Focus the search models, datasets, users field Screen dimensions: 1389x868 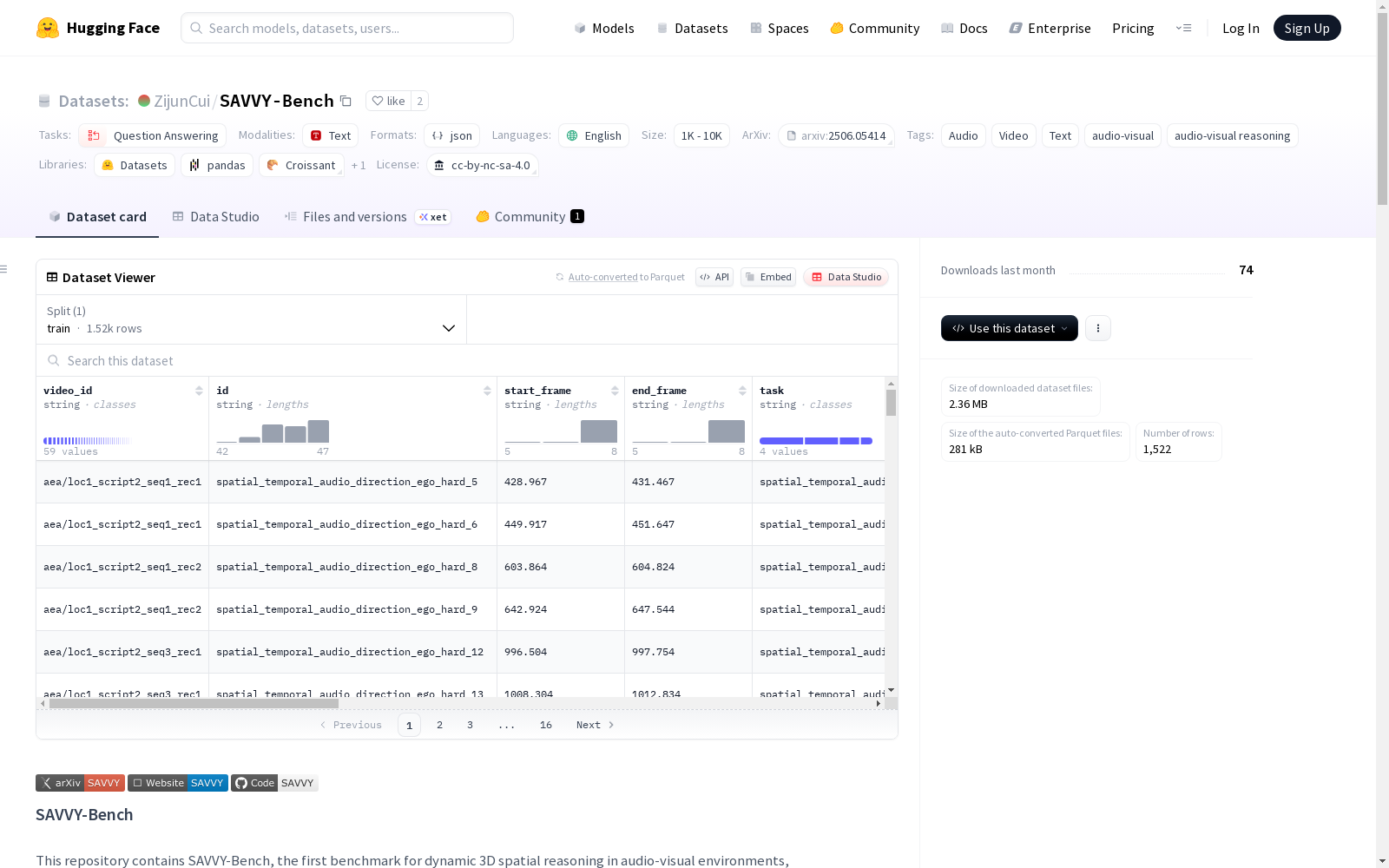(x=347, y=28)
